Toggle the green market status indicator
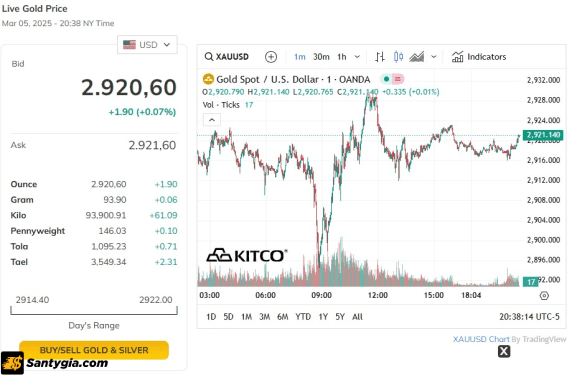This screenshot has width=572, height=375. click(386, 79)
